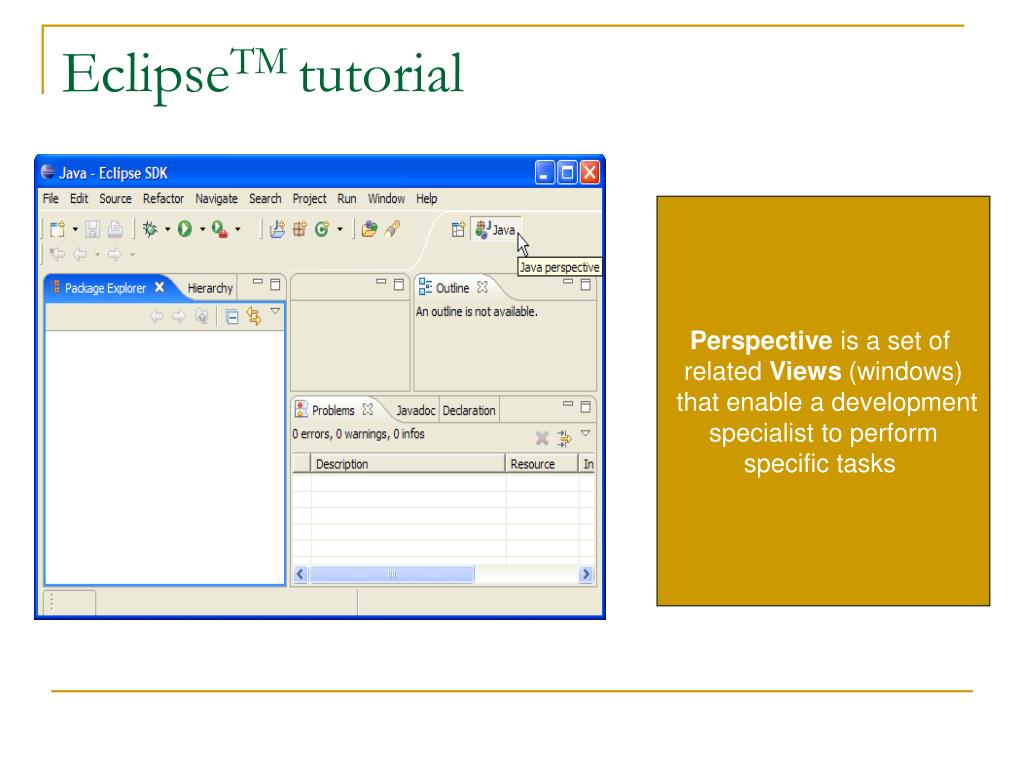Select the Java perspective button
1024x768 pixels.
click(x=496, y=229)
